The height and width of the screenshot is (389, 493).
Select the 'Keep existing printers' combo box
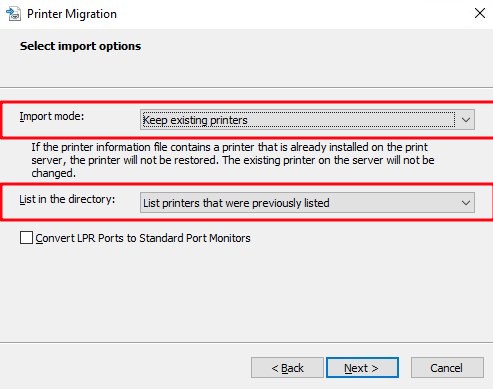tap(307, 119)
